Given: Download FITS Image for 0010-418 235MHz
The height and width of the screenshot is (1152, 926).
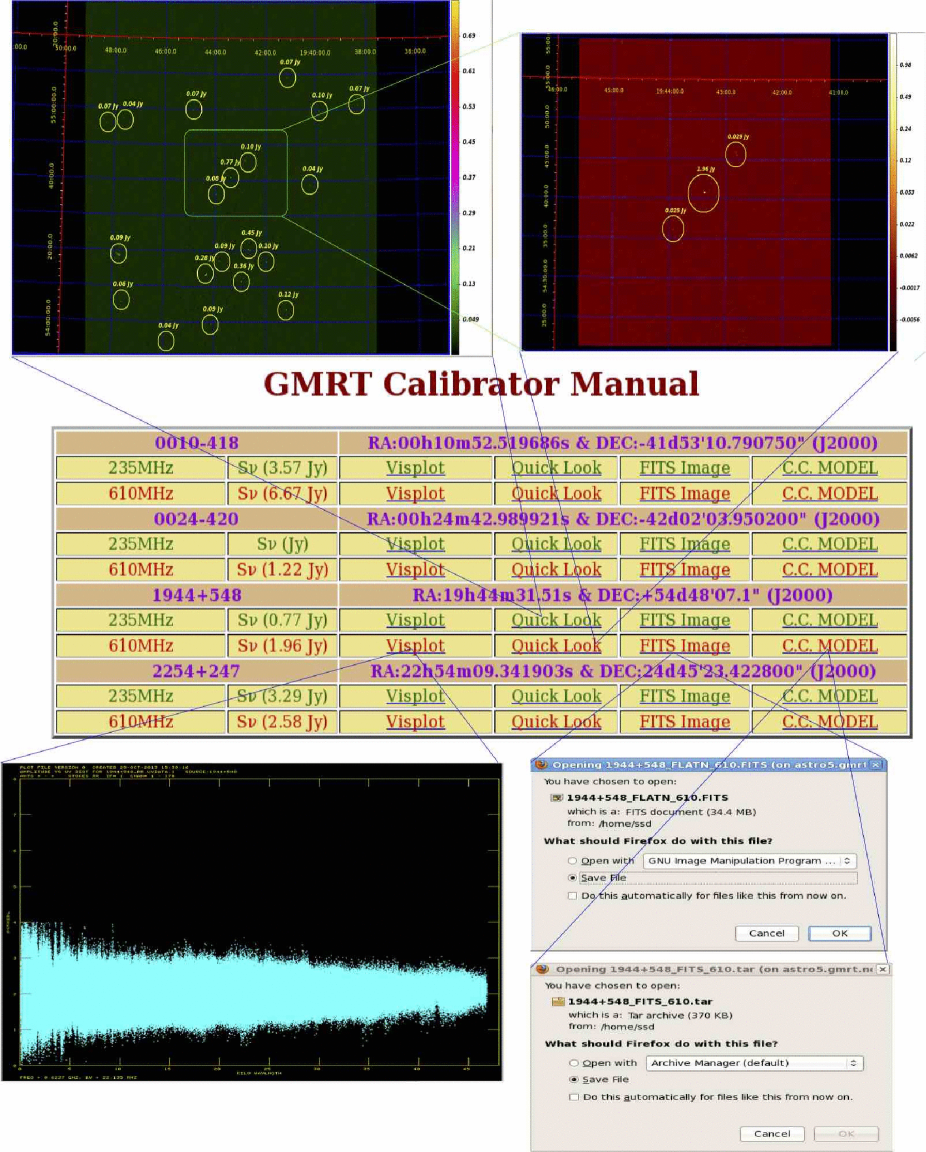Looking at the screenshot, I should pos(684,468).
